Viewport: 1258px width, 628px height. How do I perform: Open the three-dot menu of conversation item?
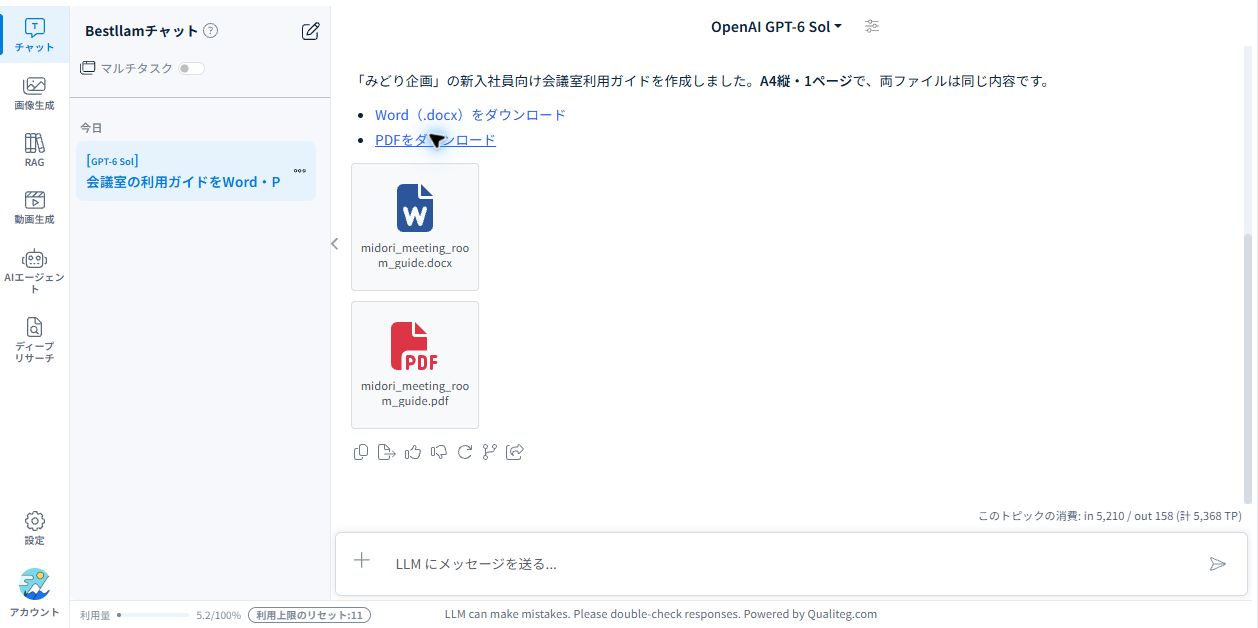[300, 170]
